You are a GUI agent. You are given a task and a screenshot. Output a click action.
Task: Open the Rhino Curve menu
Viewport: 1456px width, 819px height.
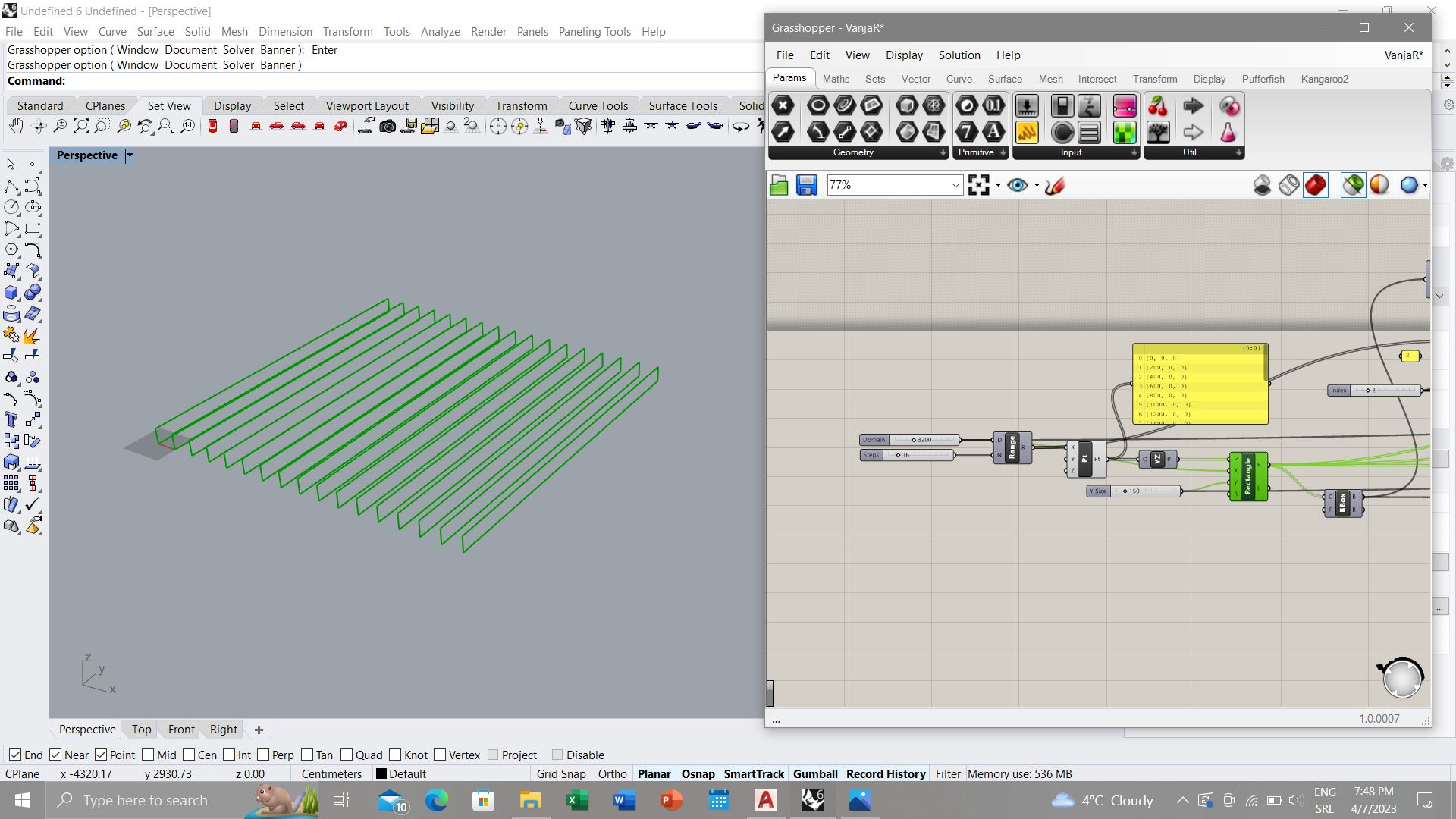point(112,32)
